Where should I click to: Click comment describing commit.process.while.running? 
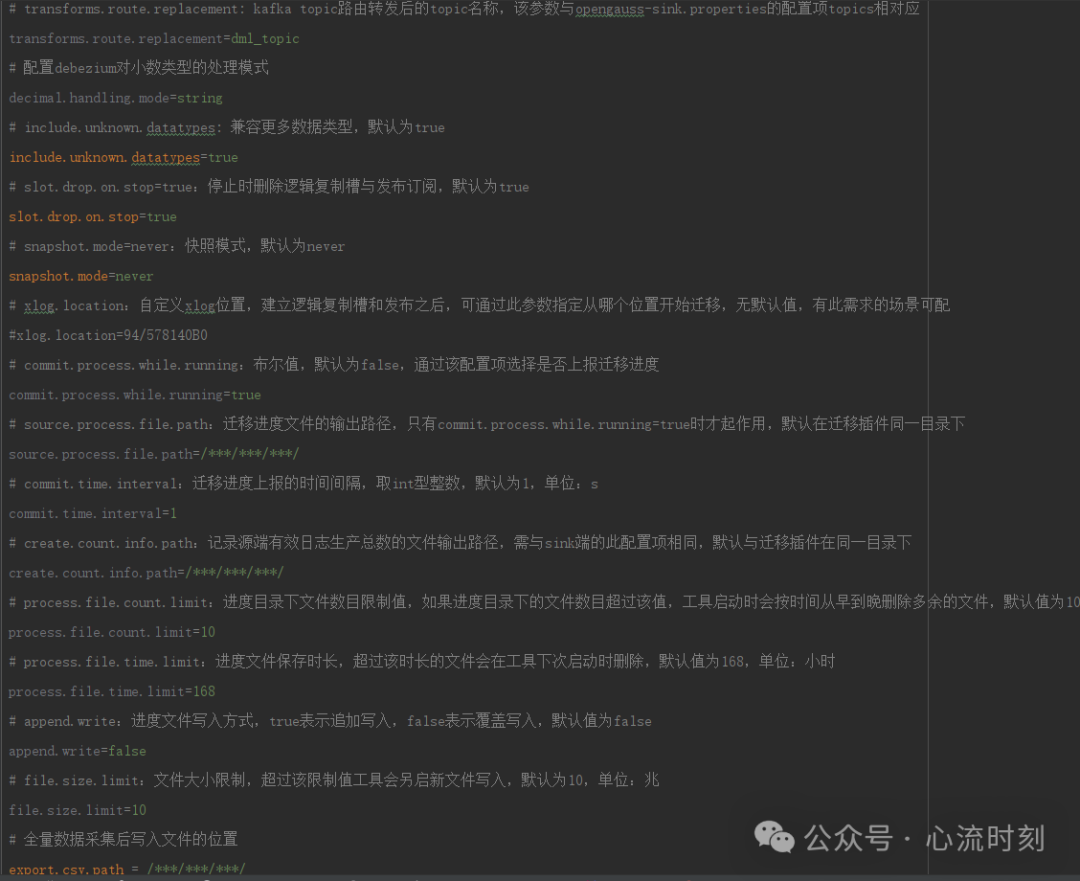334,364
